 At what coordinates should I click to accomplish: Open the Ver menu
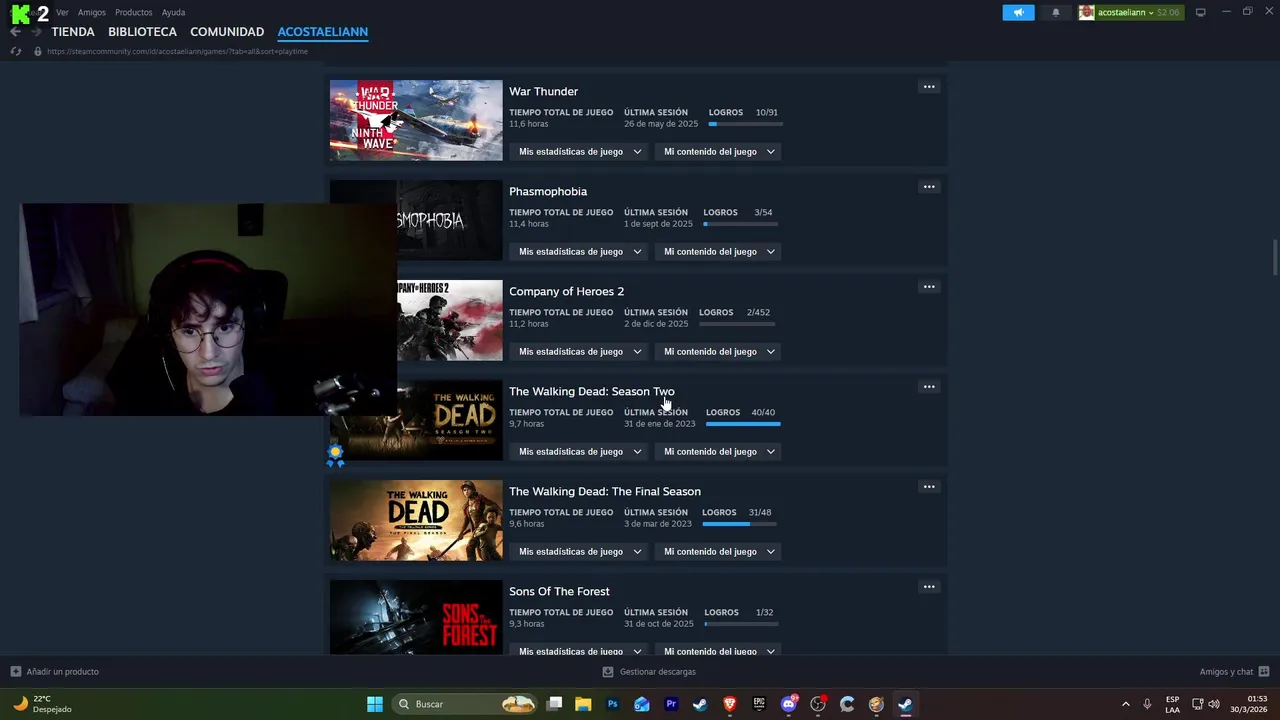pos(62,13)
